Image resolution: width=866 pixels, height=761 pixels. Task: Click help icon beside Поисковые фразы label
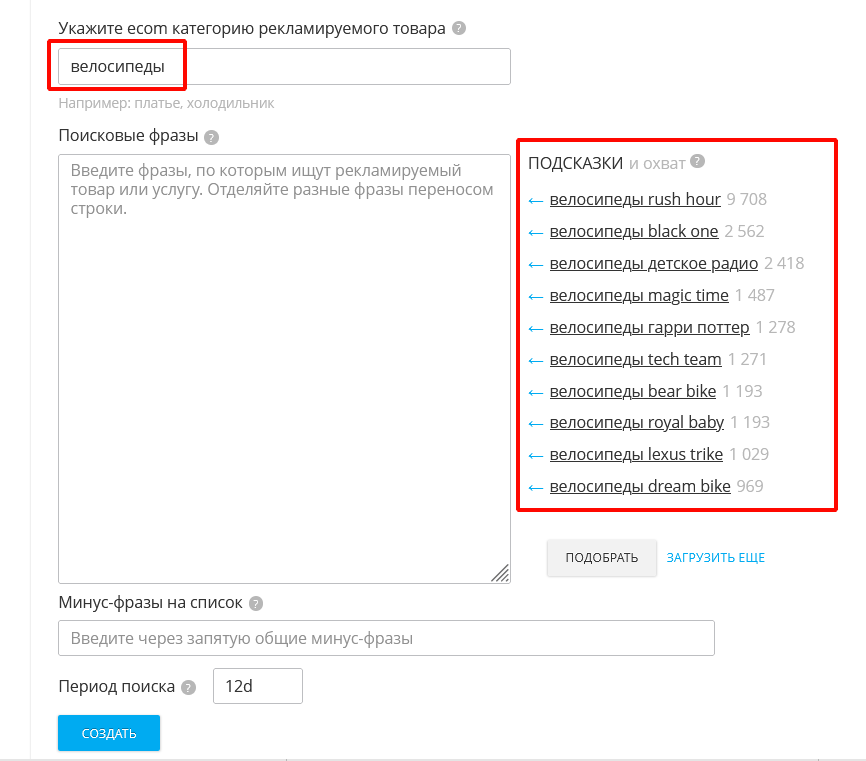click(211, 137)
